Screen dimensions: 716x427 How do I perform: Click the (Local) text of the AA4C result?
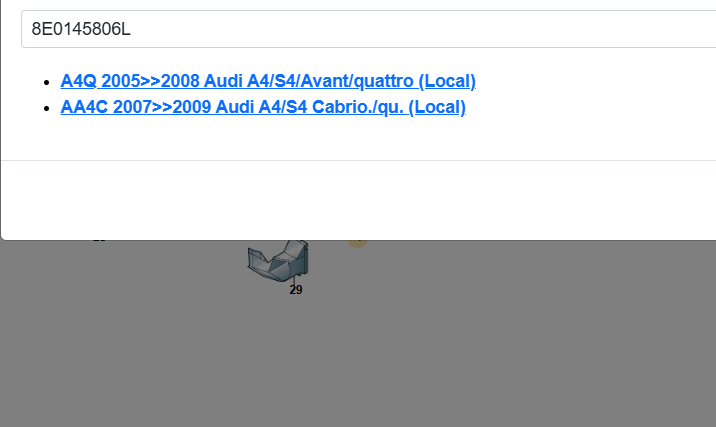437,107
